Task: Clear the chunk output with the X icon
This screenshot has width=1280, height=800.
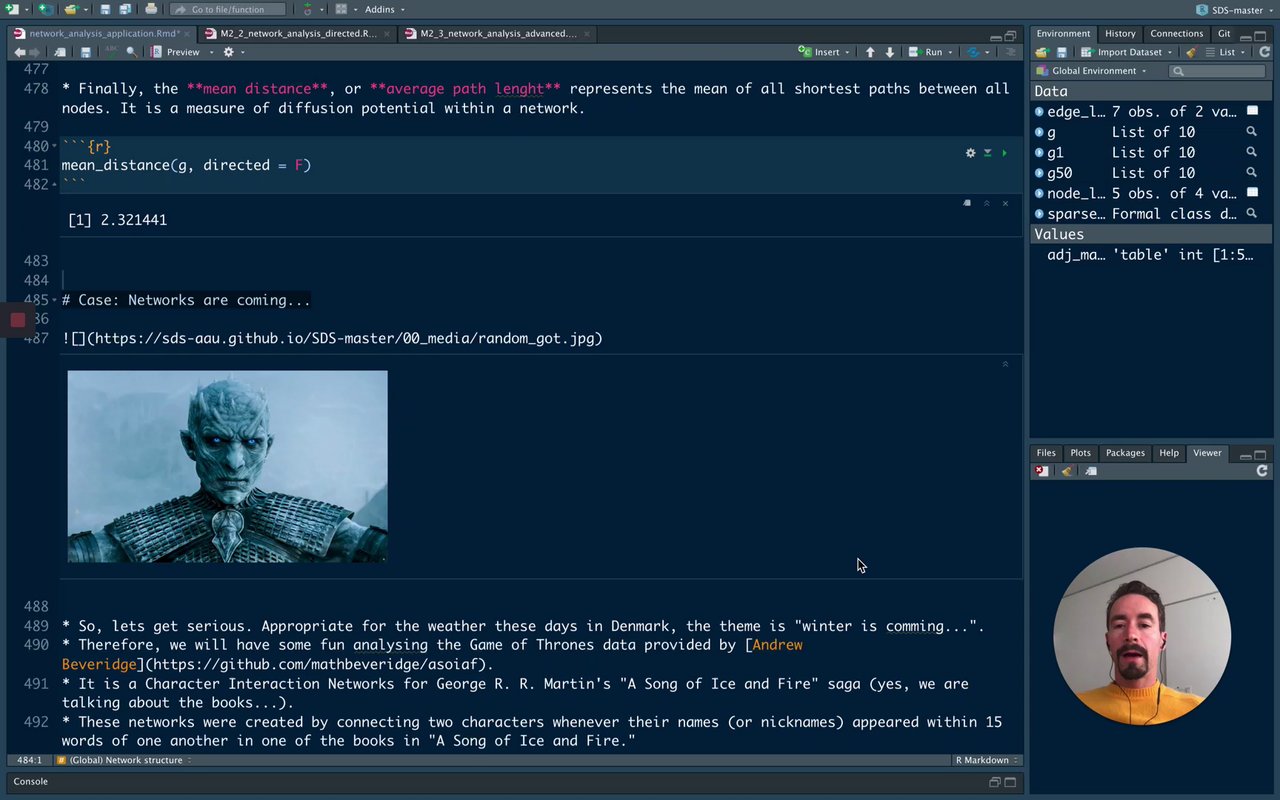Action: (x=1005, y=203)
